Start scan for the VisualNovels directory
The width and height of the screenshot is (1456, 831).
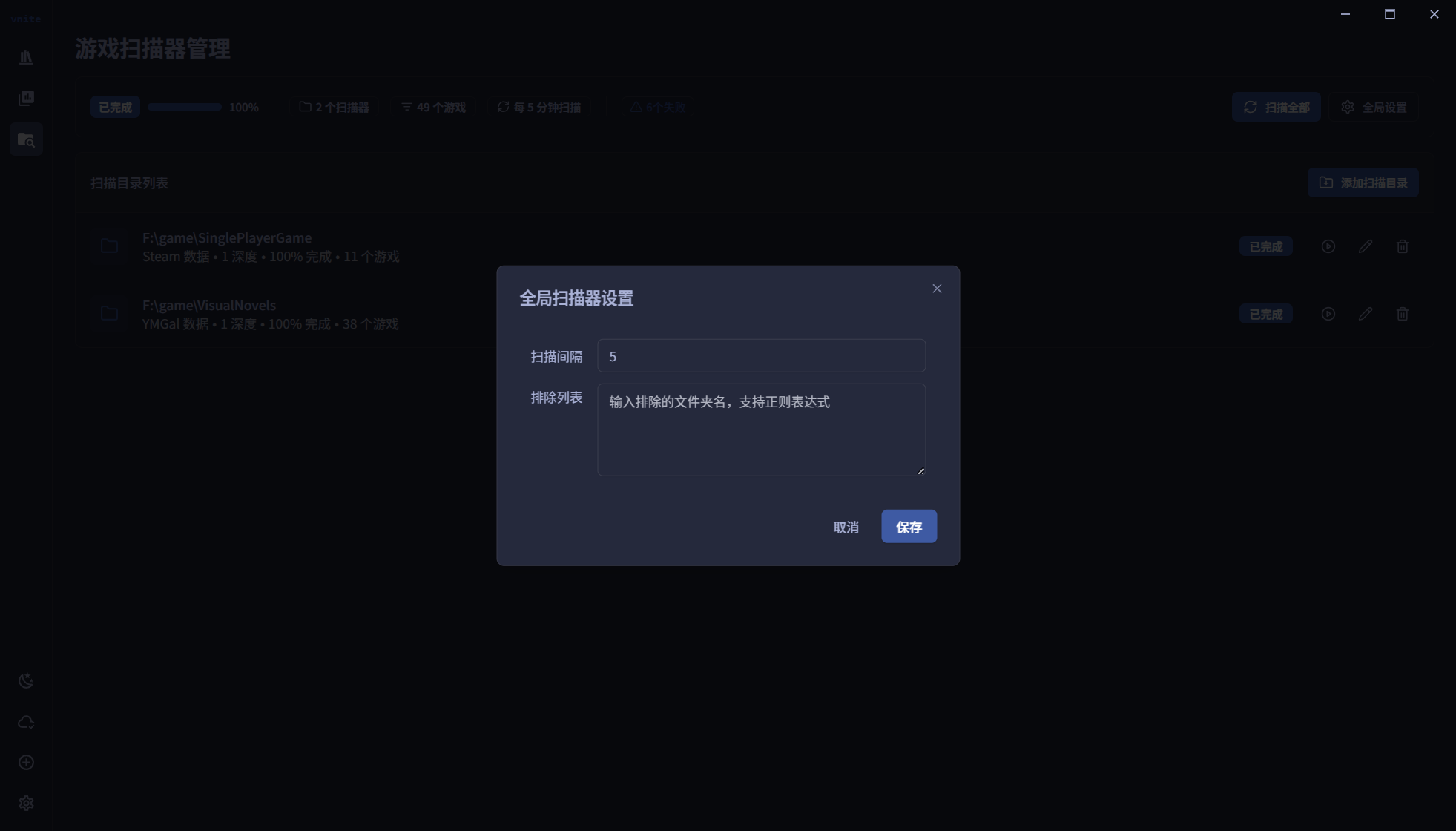(x=1328, y=314)
